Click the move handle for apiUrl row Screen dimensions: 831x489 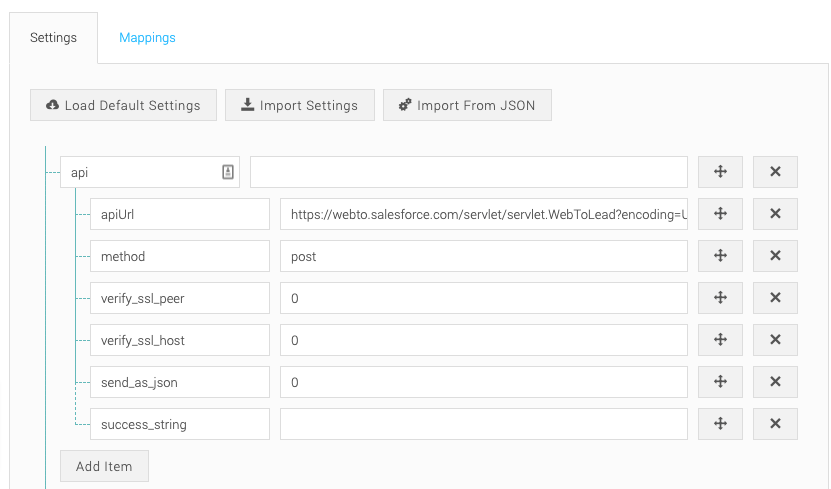pos(720,214)
